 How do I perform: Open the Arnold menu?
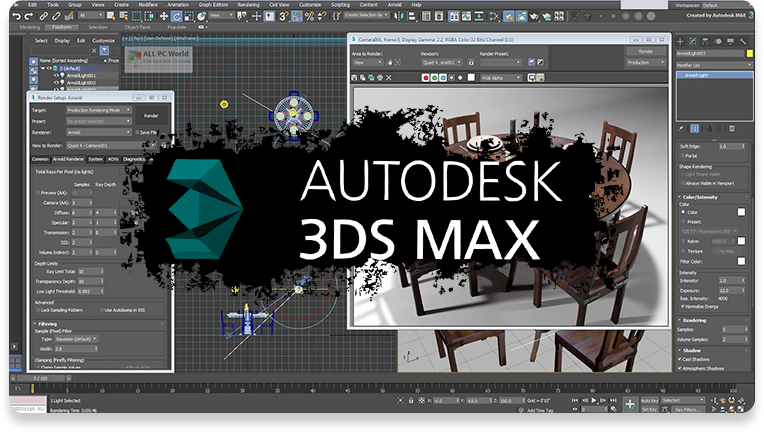point(395,4)
